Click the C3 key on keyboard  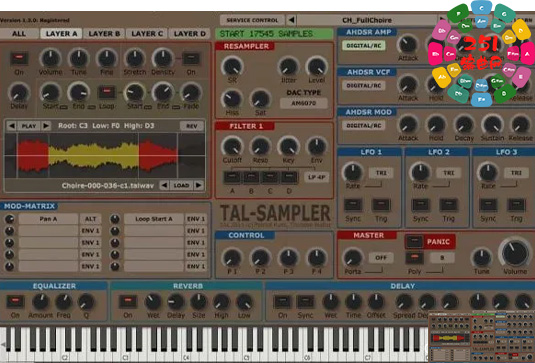tap(125, 345)
